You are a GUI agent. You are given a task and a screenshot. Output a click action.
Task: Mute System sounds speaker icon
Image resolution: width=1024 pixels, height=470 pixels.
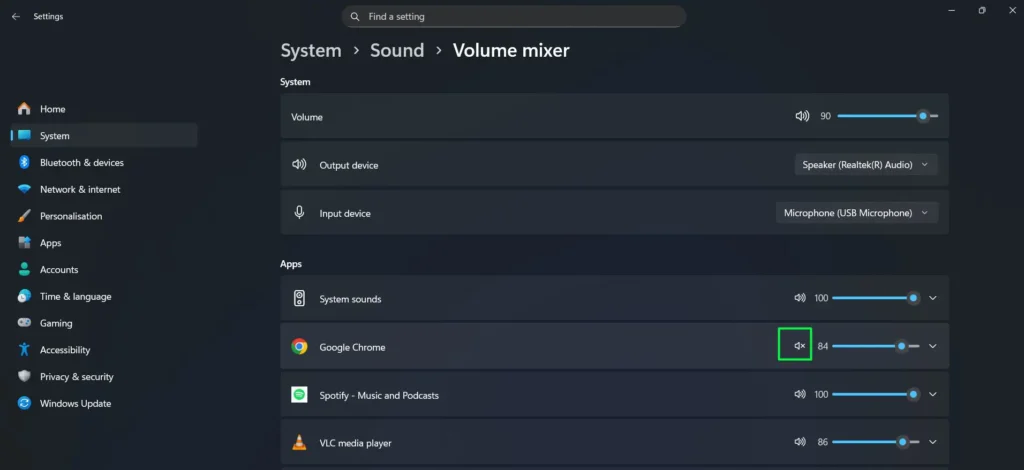click(x=800, y=298)
